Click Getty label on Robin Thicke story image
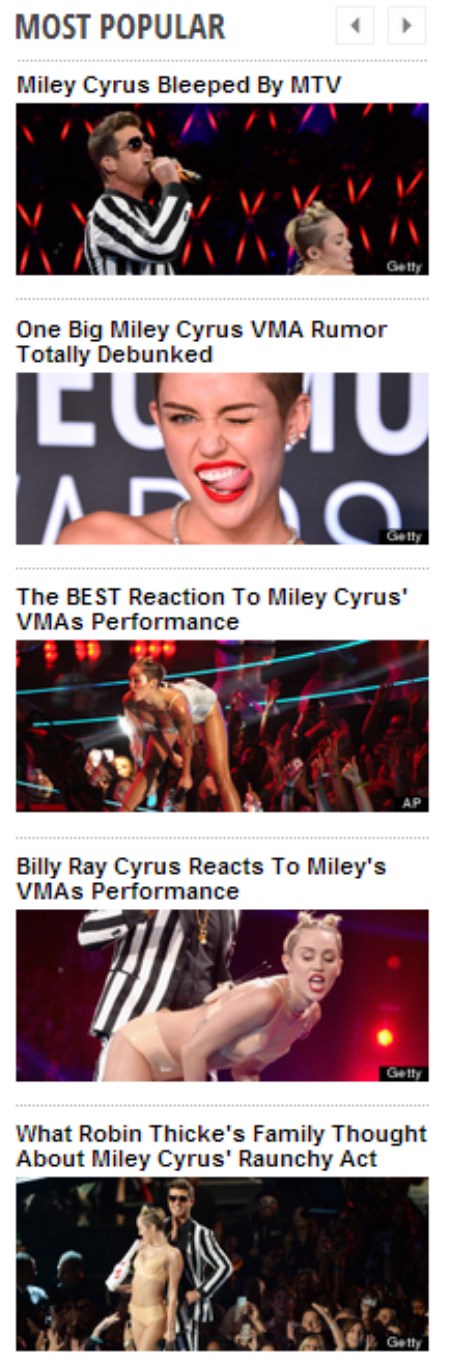 (404, 1341)
